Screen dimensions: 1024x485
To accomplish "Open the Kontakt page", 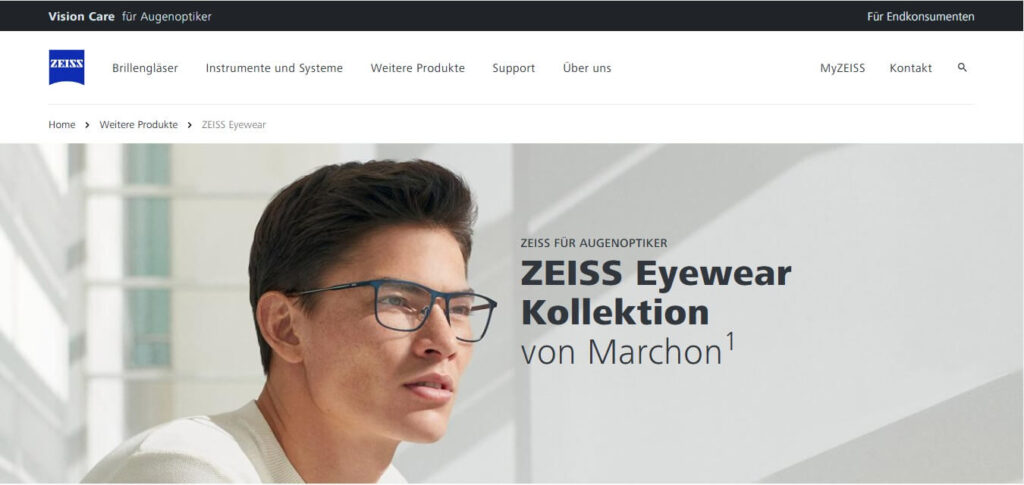I will pos(910,68).
